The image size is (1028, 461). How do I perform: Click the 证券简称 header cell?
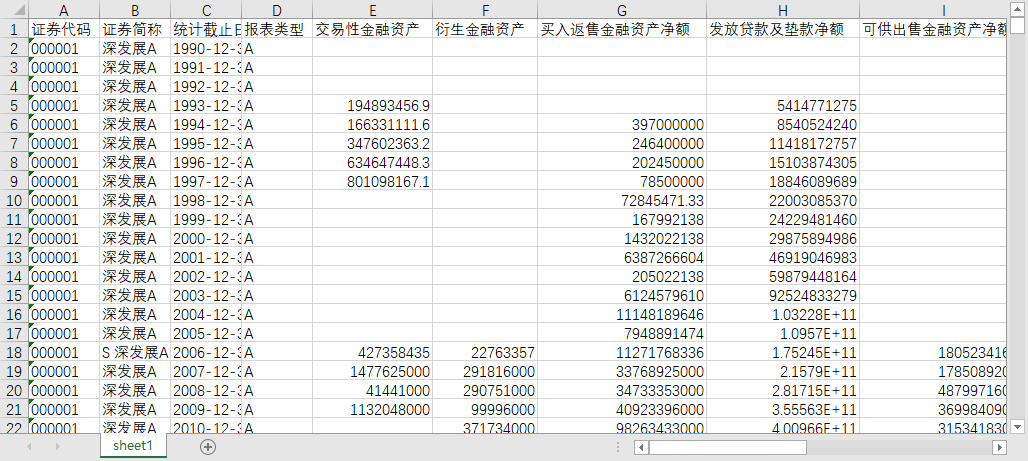pos(135,30)
